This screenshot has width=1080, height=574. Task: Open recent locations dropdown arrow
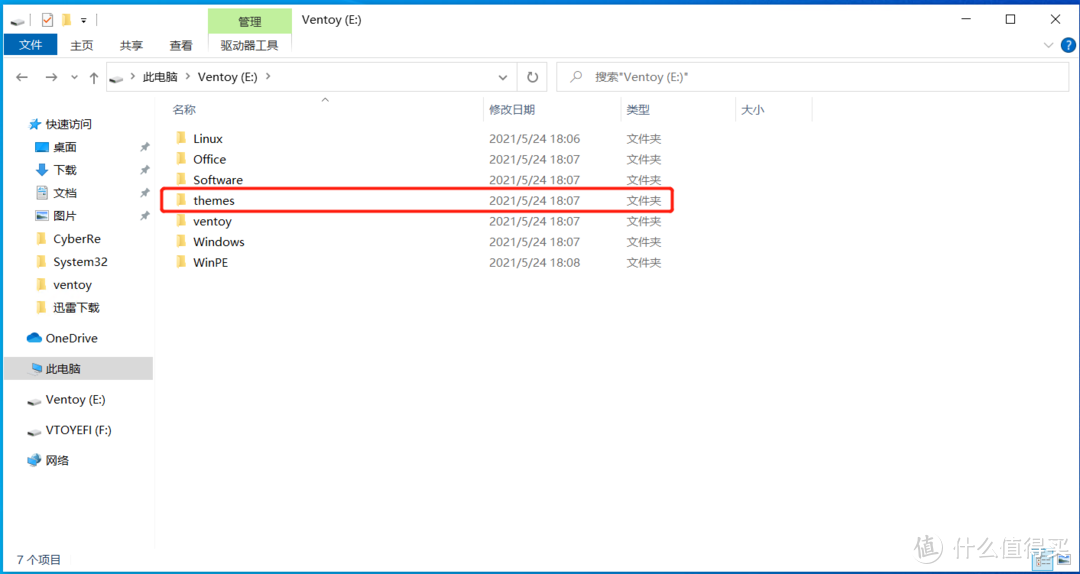click(74, 78)
